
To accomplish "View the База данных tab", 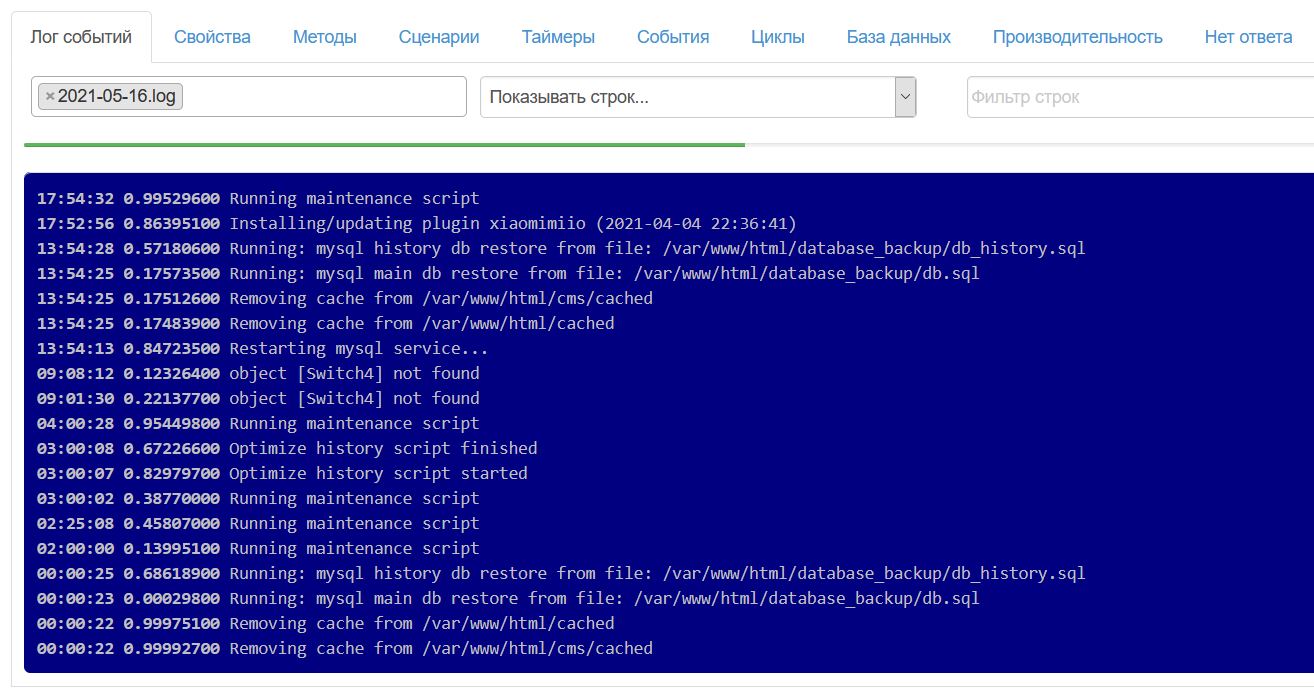I will [898, 37].
